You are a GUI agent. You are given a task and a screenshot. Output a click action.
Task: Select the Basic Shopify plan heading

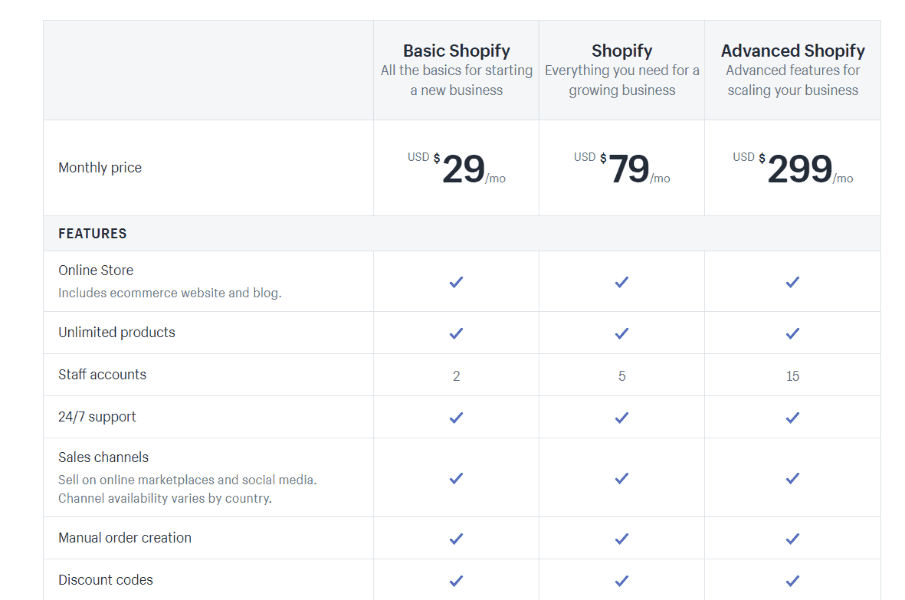point(456,51)
